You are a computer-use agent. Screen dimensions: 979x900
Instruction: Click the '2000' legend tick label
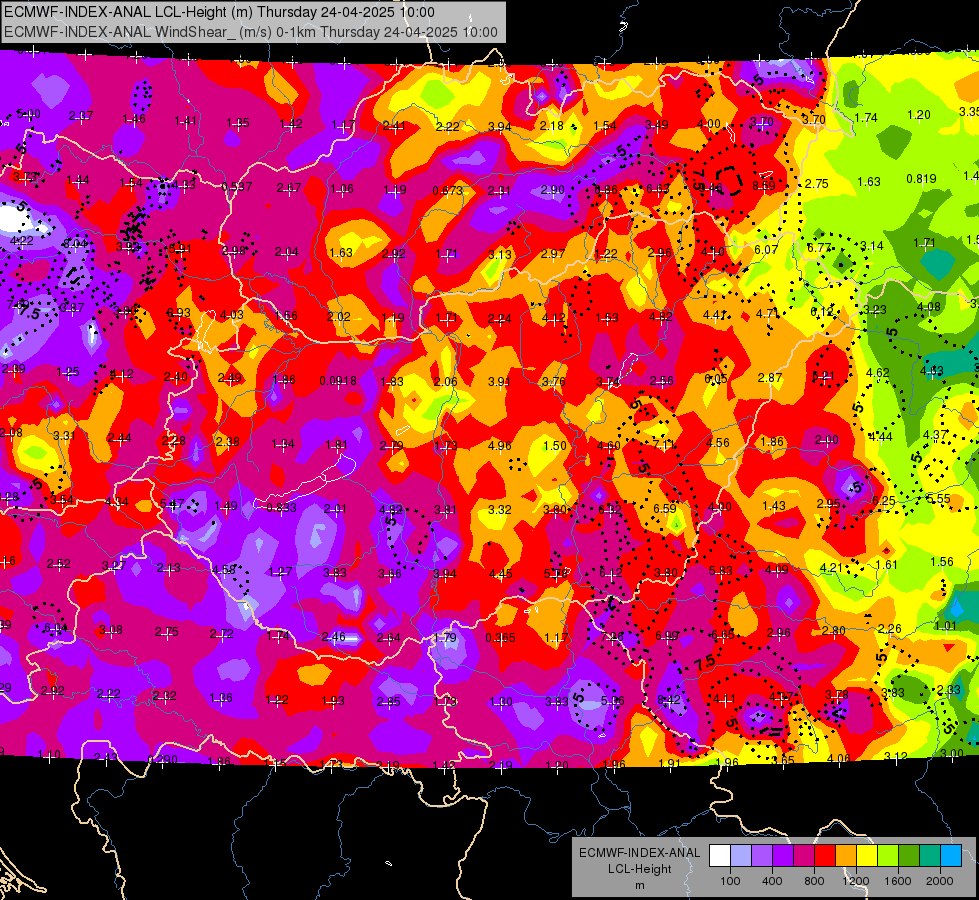point(940,881)
